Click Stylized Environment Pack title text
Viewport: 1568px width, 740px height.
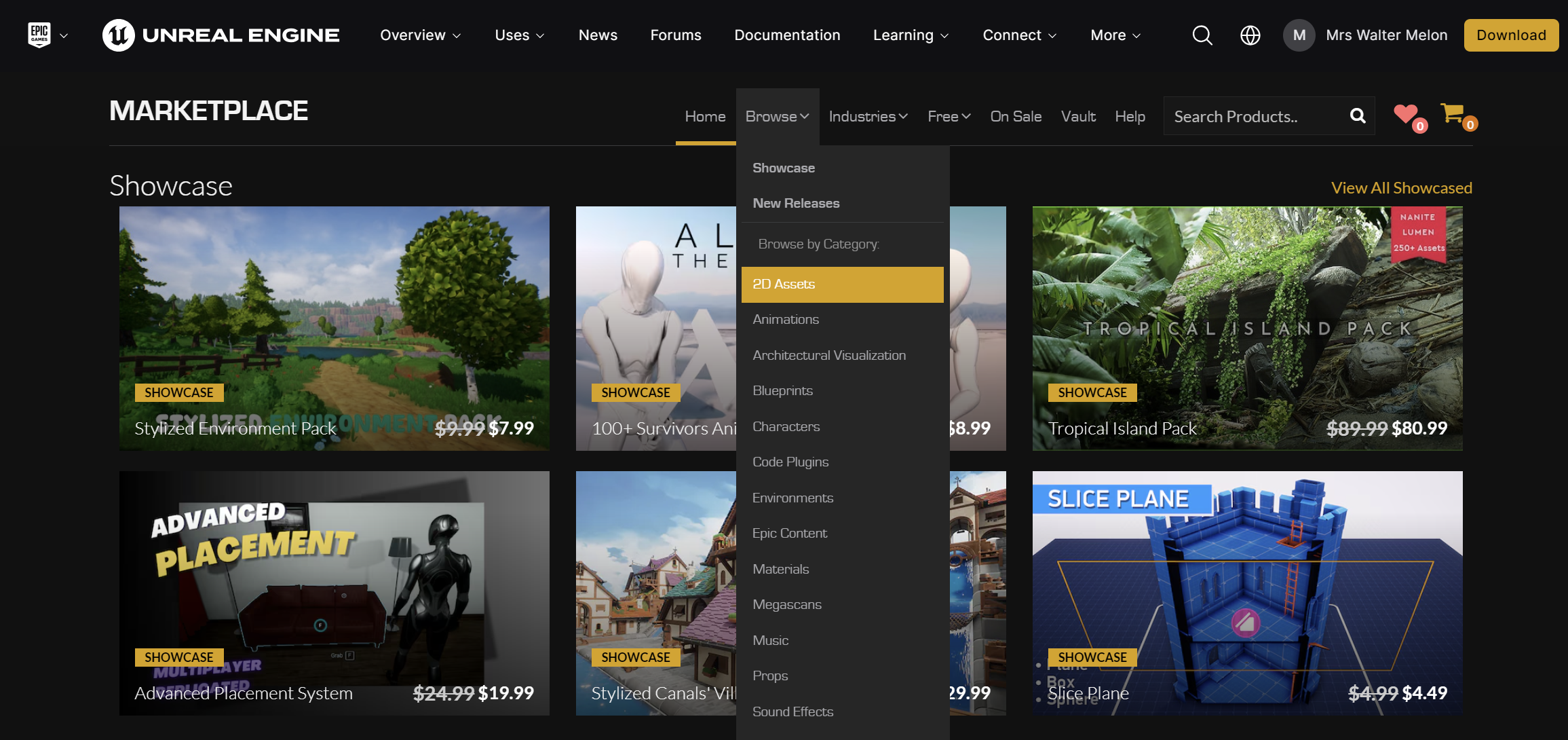(x=235, y=428)
